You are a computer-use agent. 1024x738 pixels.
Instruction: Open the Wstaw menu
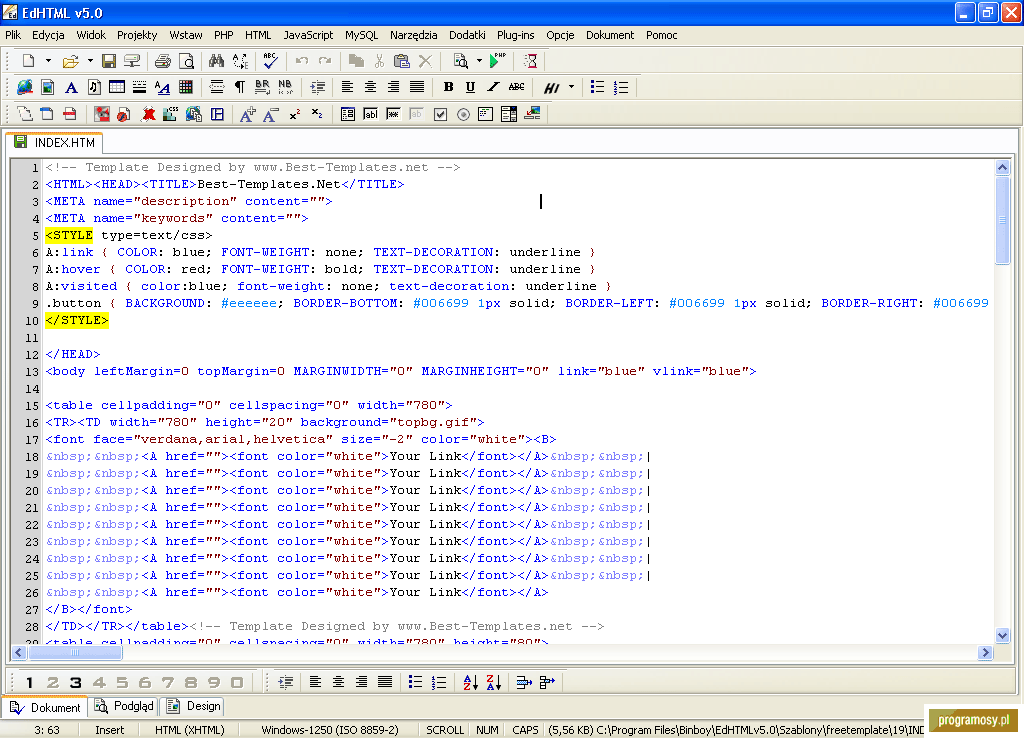click(x=186, y=35)
